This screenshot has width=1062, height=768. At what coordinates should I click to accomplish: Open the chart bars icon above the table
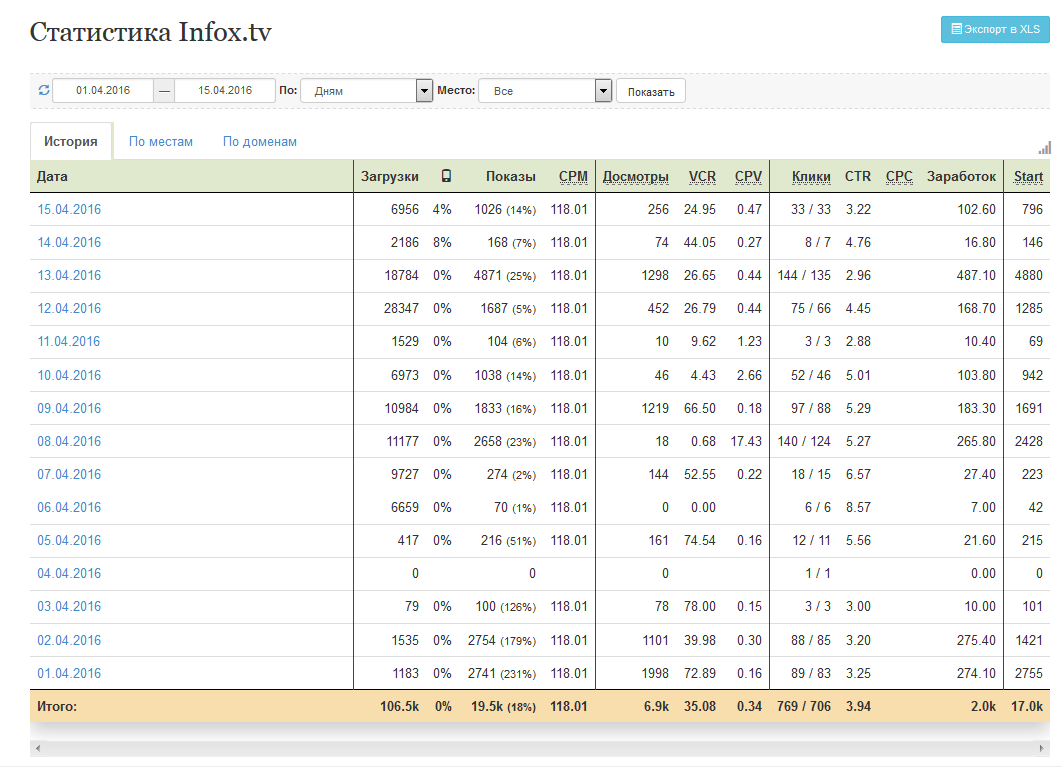click(x=1044, y=148)
